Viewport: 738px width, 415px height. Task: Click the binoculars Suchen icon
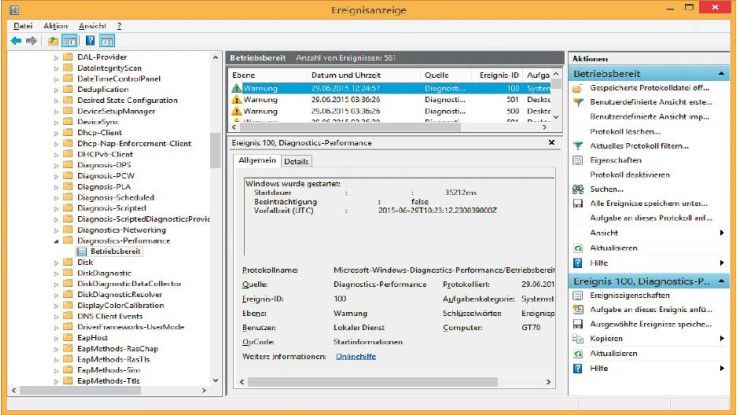click(578, 188)
